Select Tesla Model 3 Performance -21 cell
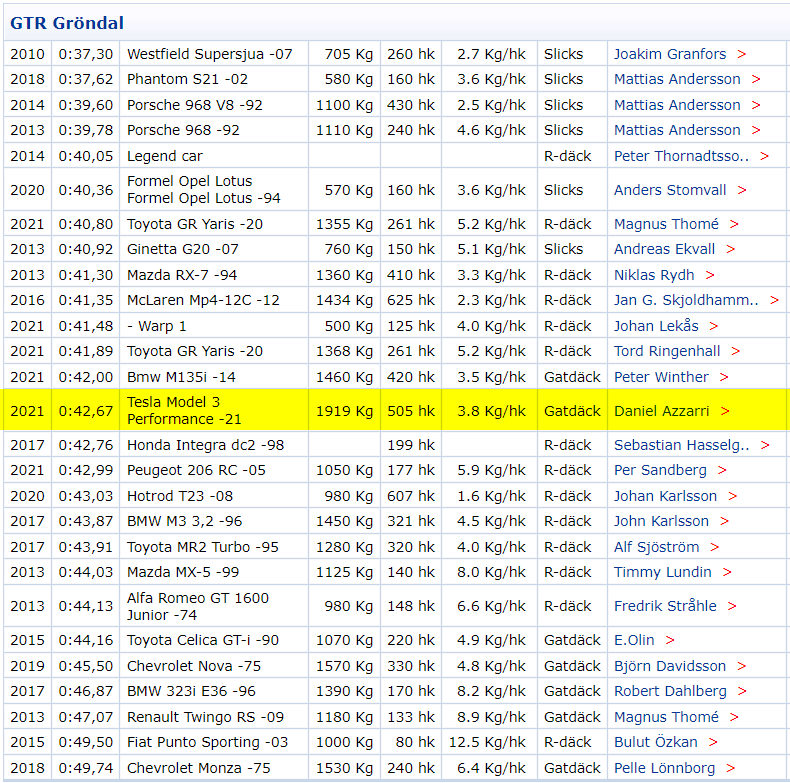Viewport: 790px width, 783px height. point(214,411)
